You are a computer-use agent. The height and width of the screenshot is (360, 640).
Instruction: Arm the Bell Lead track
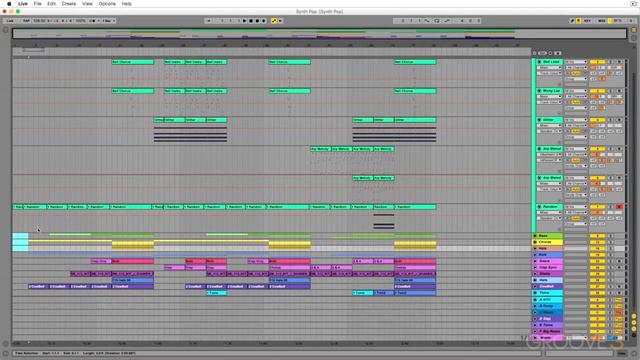619,62
